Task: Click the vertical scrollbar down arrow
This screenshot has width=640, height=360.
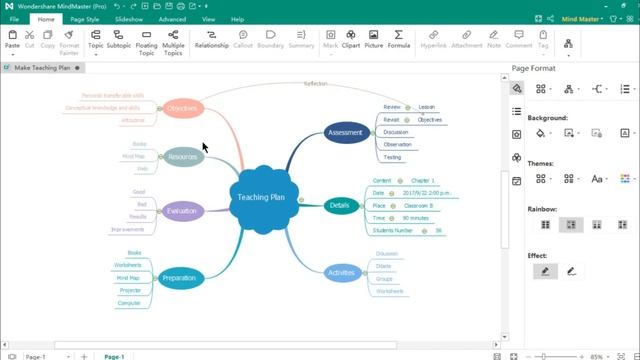Action: 504,337
